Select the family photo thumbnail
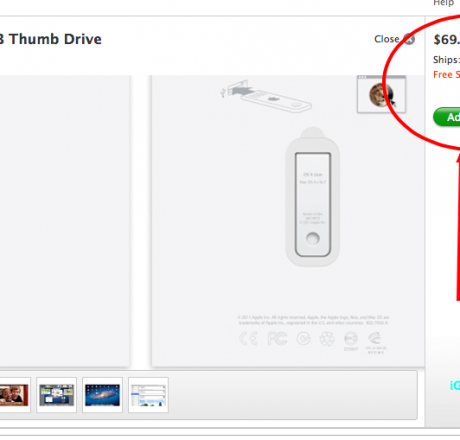 point(14,395)
